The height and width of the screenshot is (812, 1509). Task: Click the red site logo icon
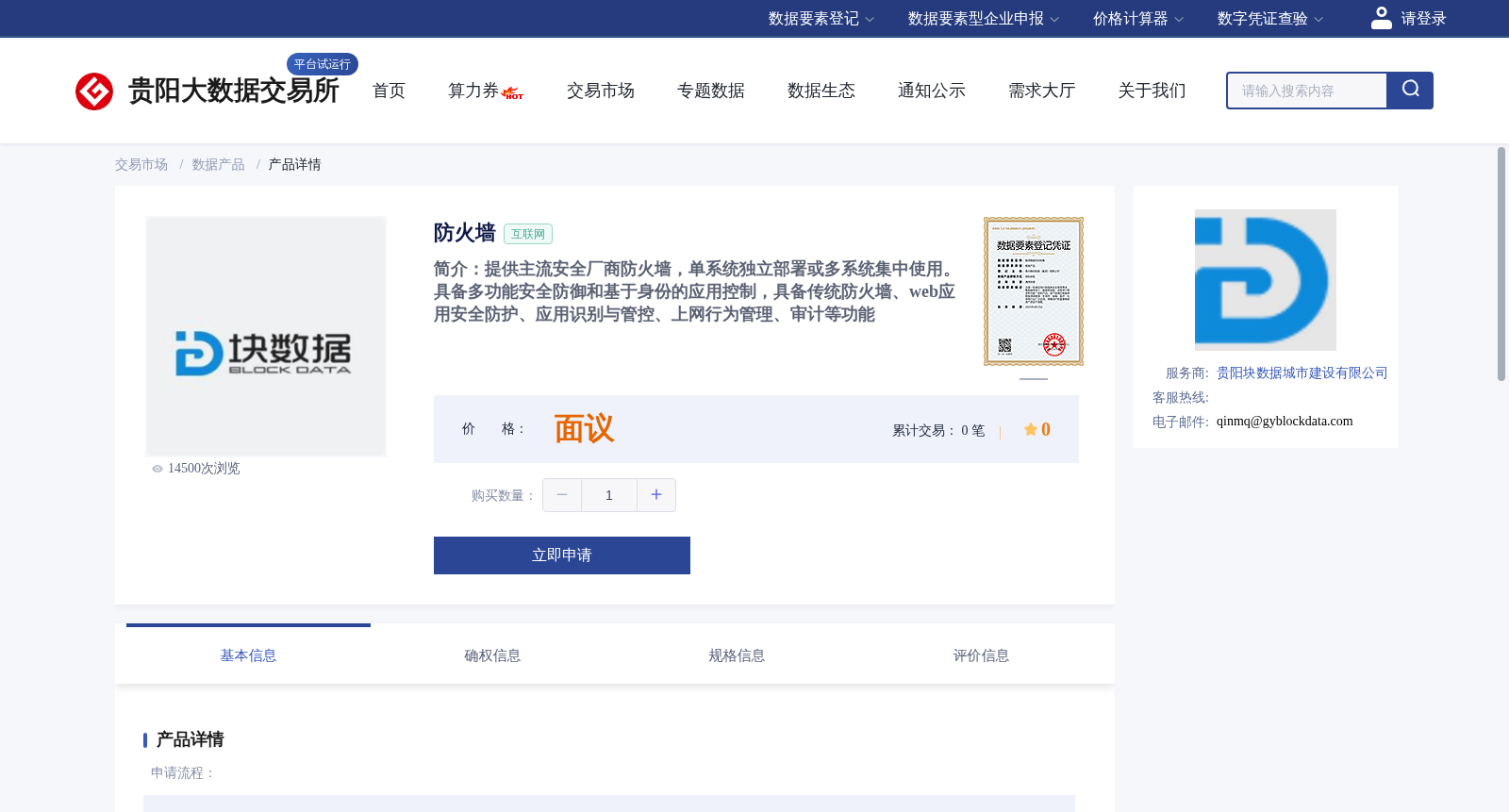(94, 91)
